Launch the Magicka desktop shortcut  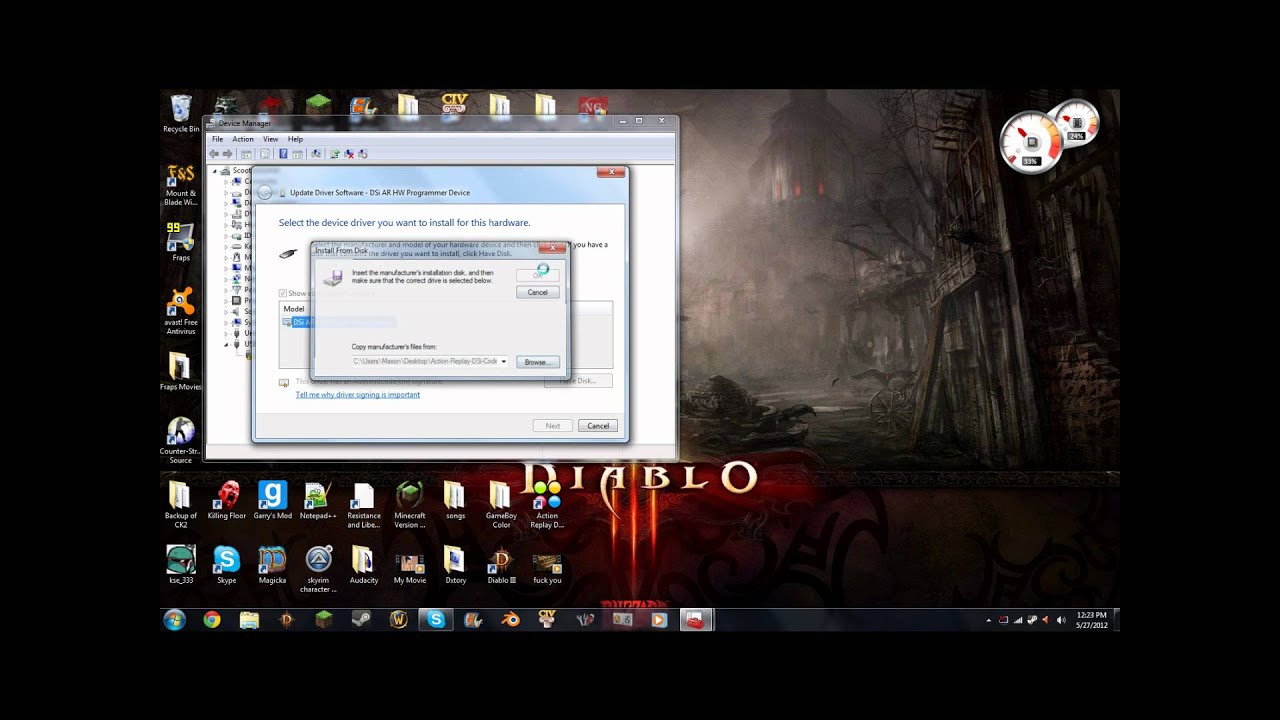[x=272, y=565]
